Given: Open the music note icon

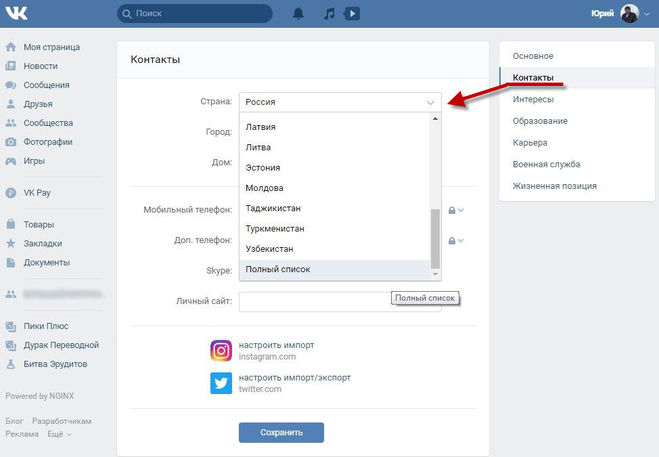Looking at the screenshot, I should point(329,14).
